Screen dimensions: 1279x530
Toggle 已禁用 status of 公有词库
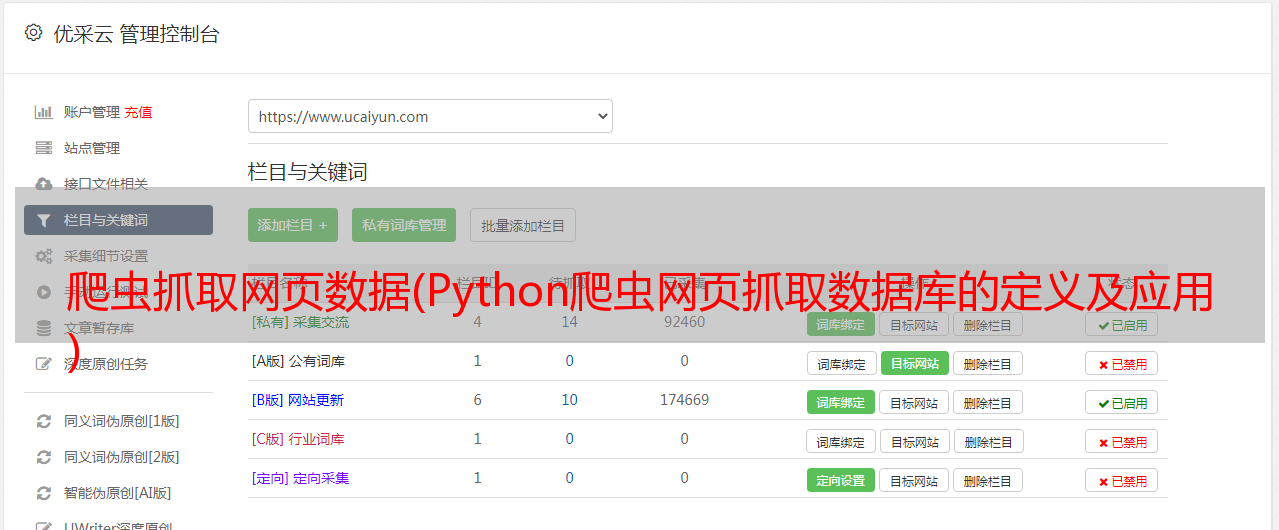click(x=1121, y=363)
